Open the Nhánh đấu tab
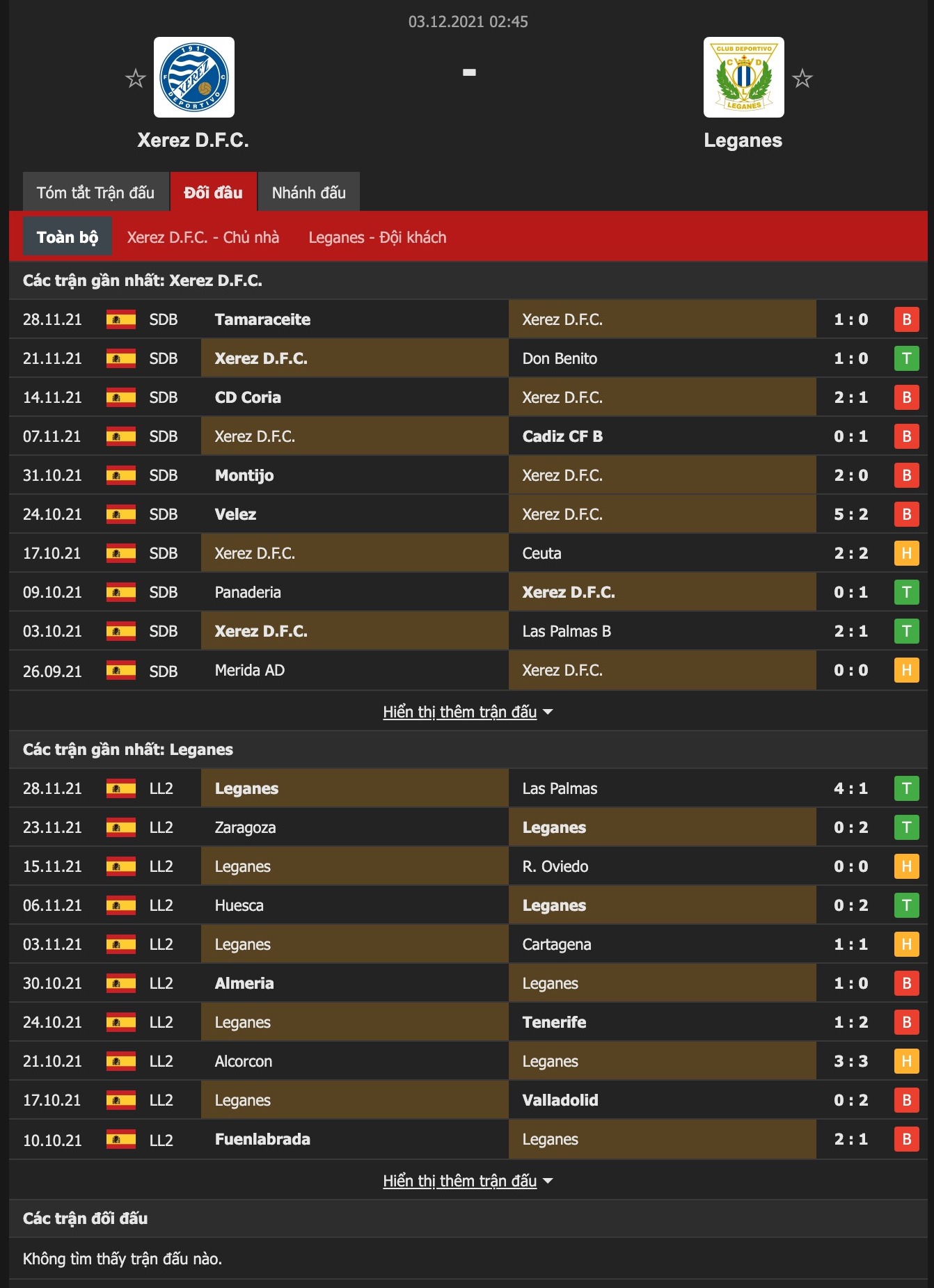The height and width of the screenshot is (1288, 934). click(x=309, y=192)
